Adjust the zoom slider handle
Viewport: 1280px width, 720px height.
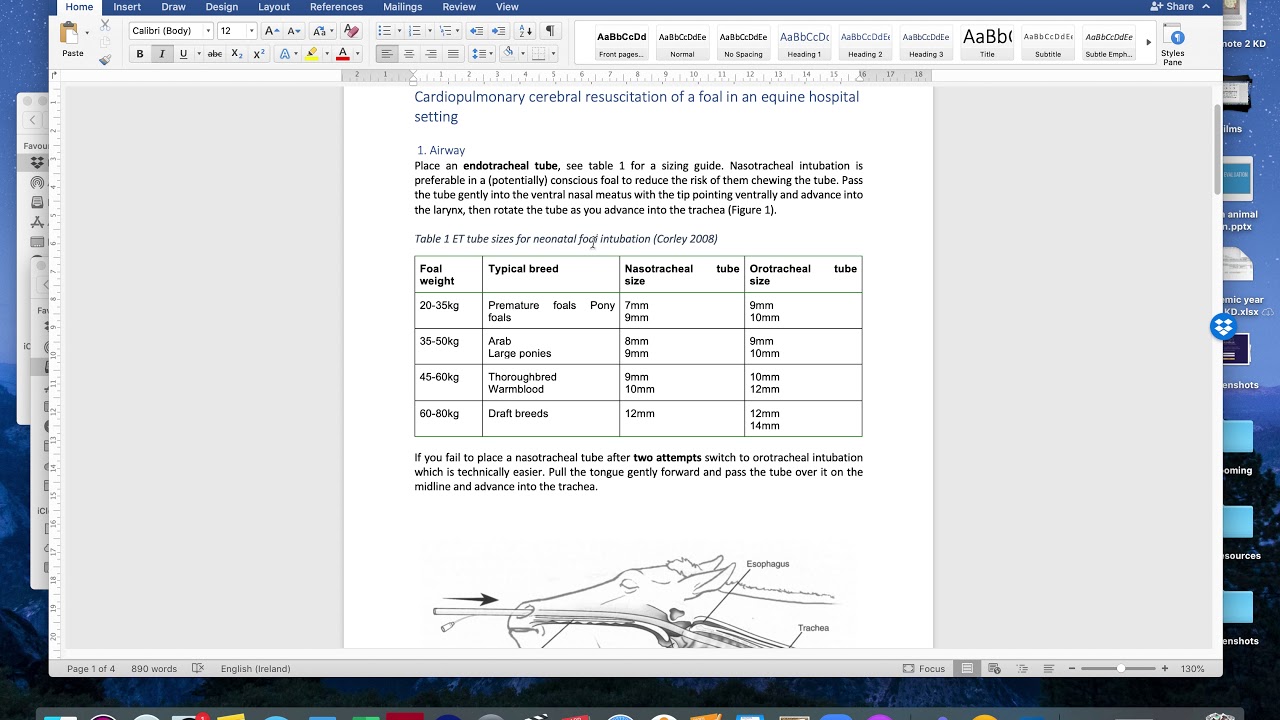[x=1121, y=668]
